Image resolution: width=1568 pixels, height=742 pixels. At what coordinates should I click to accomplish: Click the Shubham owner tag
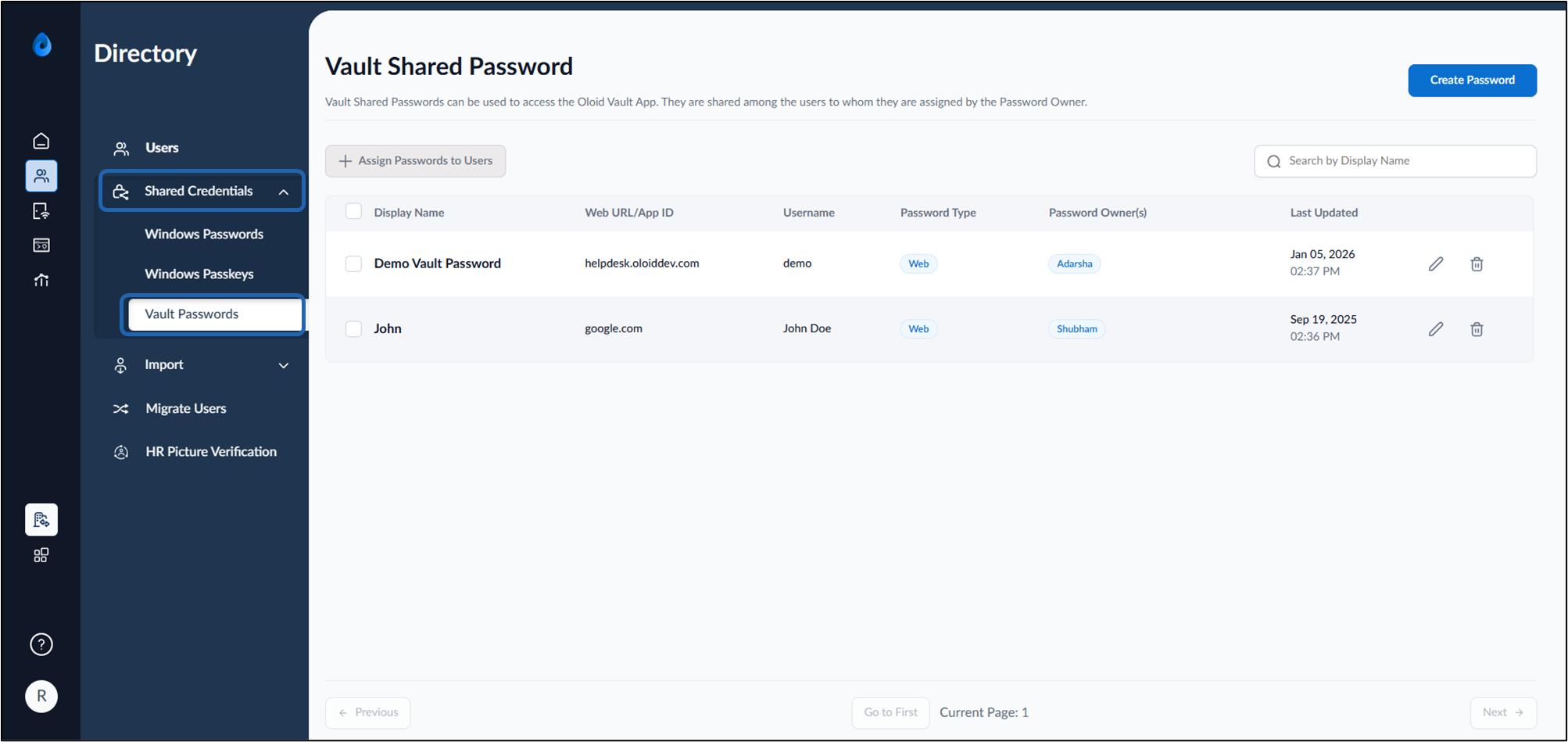point(1076,328)
